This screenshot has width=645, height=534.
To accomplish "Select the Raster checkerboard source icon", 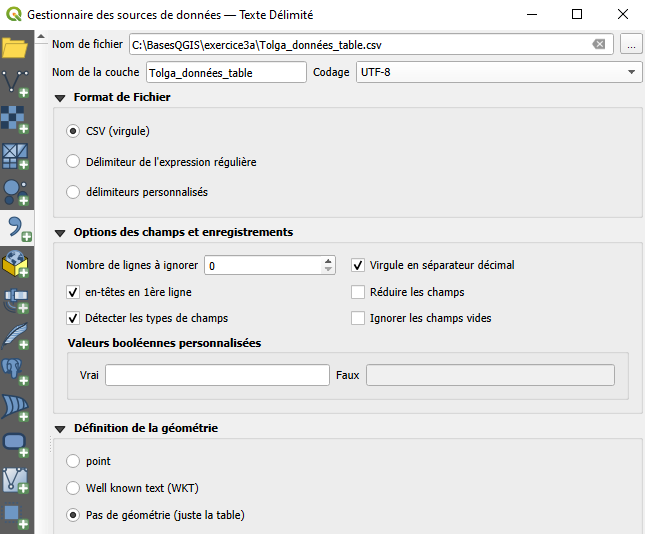I will (x=16, y=120).
